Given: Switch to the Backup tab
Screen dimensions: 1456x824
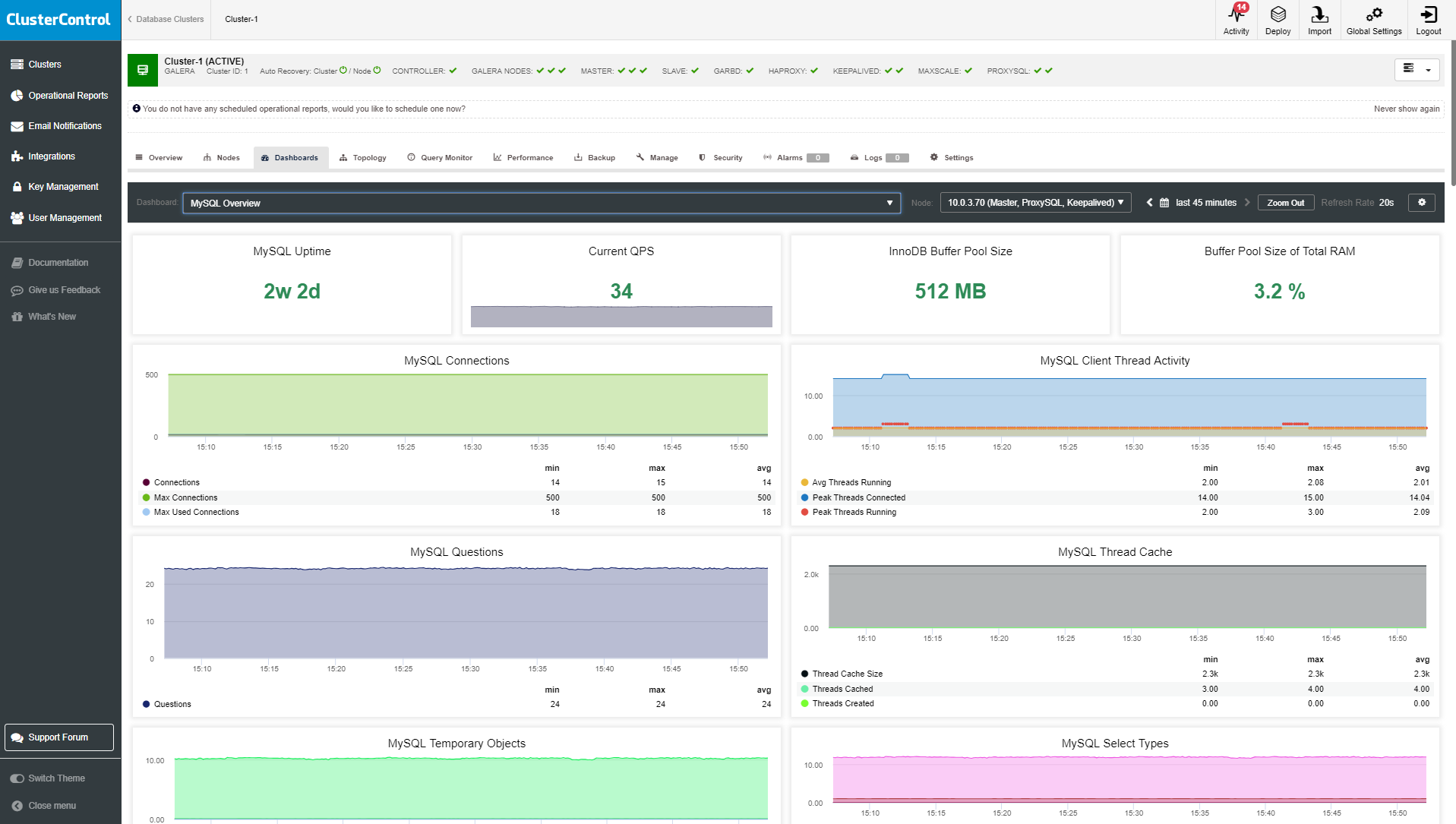Looking at the screenshot, I should 595,158.
